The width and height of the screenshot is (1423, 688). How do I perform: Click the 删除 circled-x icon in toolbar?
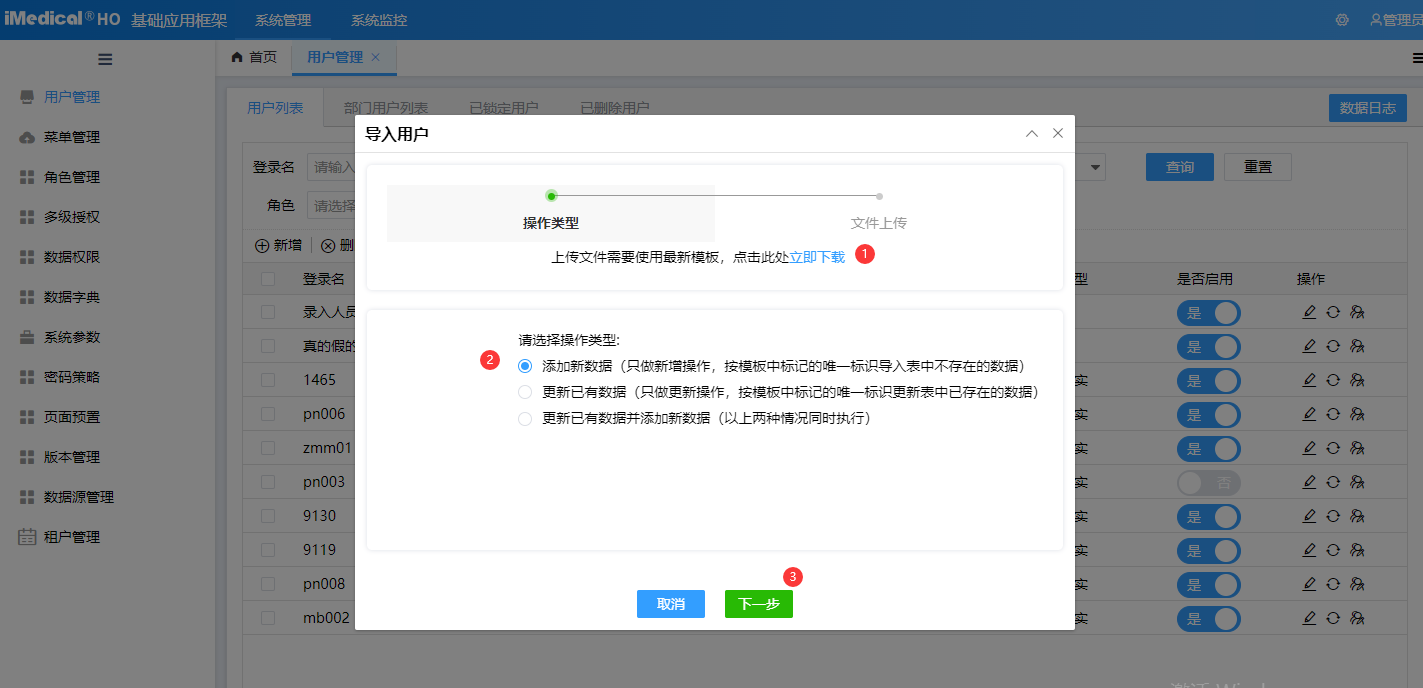[330, 244]
